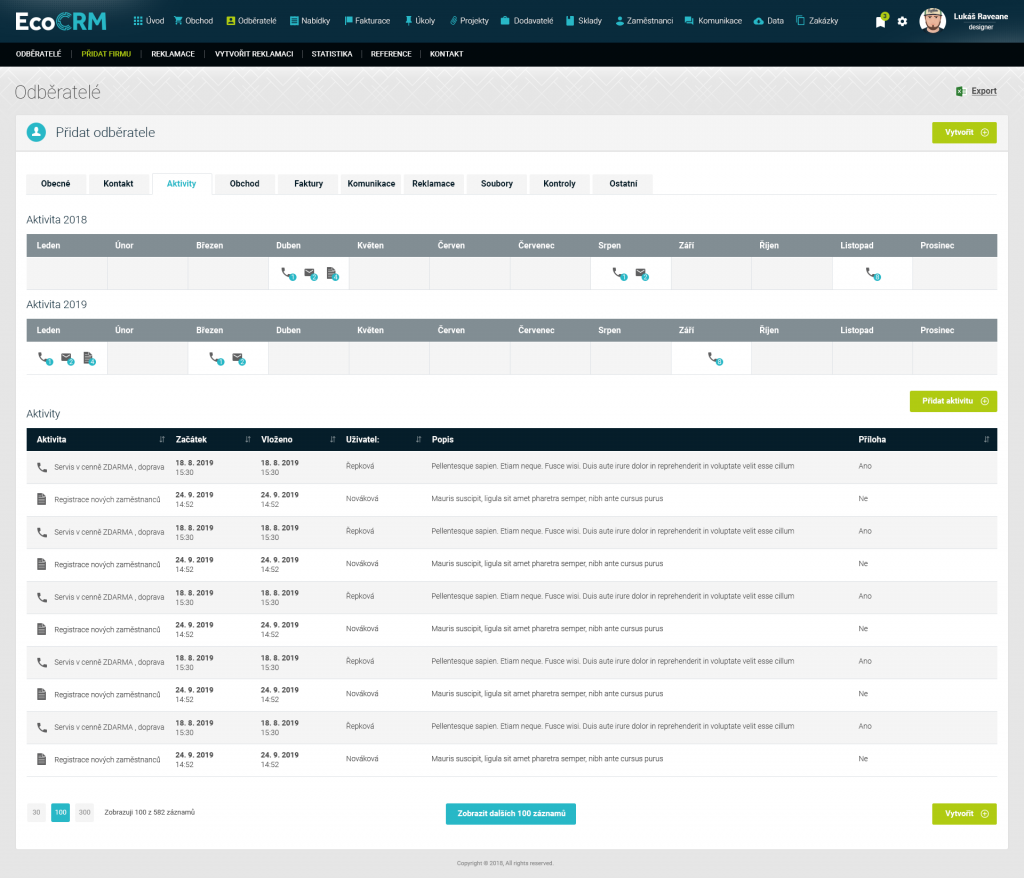Image resolution: width=1024 pixels, height=878 pixels.
Task: Sort the table by Začátek column
Action: coord(247,439)
